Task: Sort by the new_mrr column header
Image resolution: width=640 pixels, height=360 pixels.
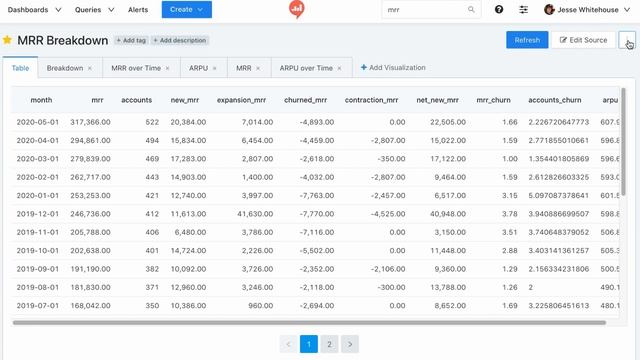Action: pyautogui.click(x=184, y=100)
